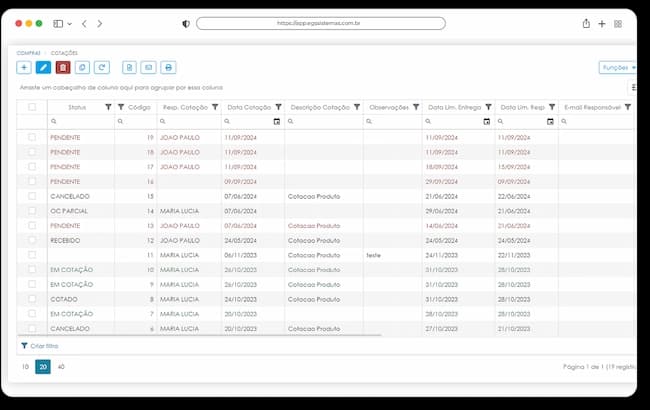Open filter for E-mail Responsável column

click(x=628, y=107)
